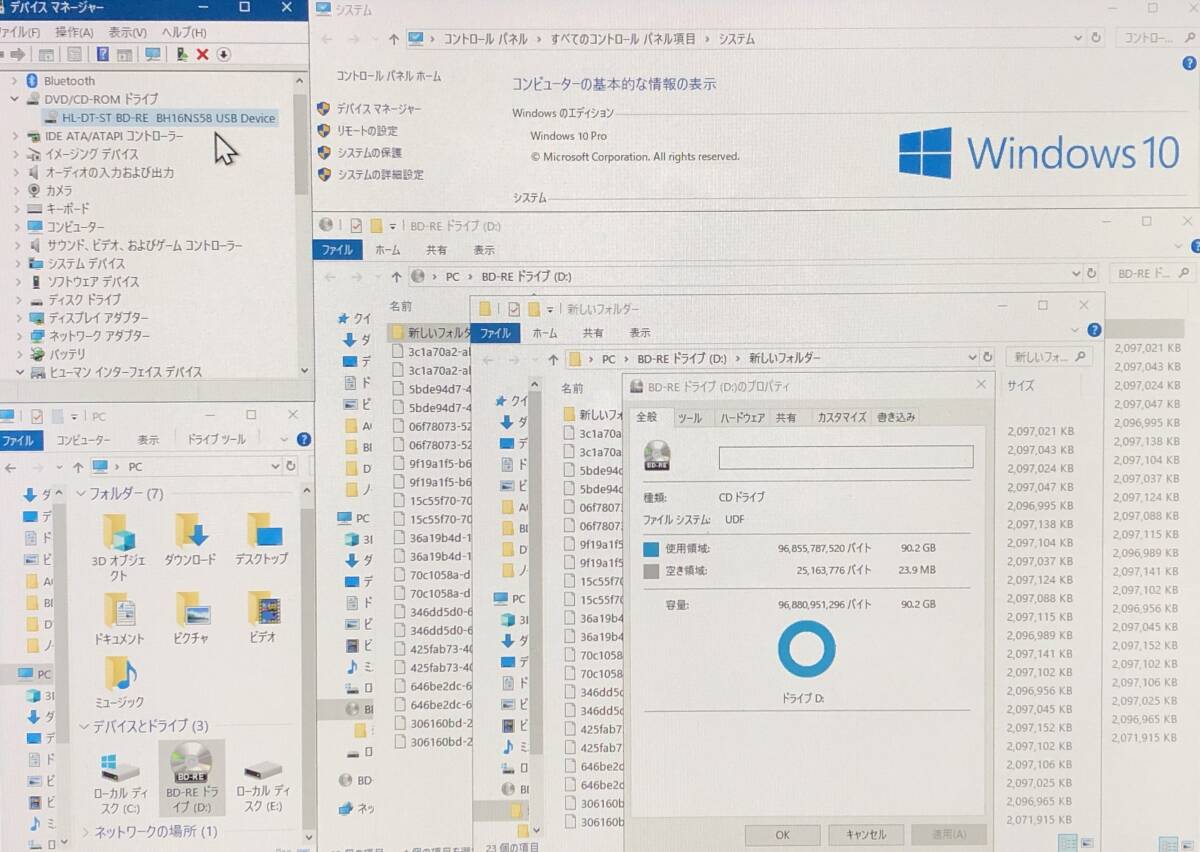Open ダウンロード folder in PC window
This screenshot has height=852, width=1200.
(x=190, y=541)
